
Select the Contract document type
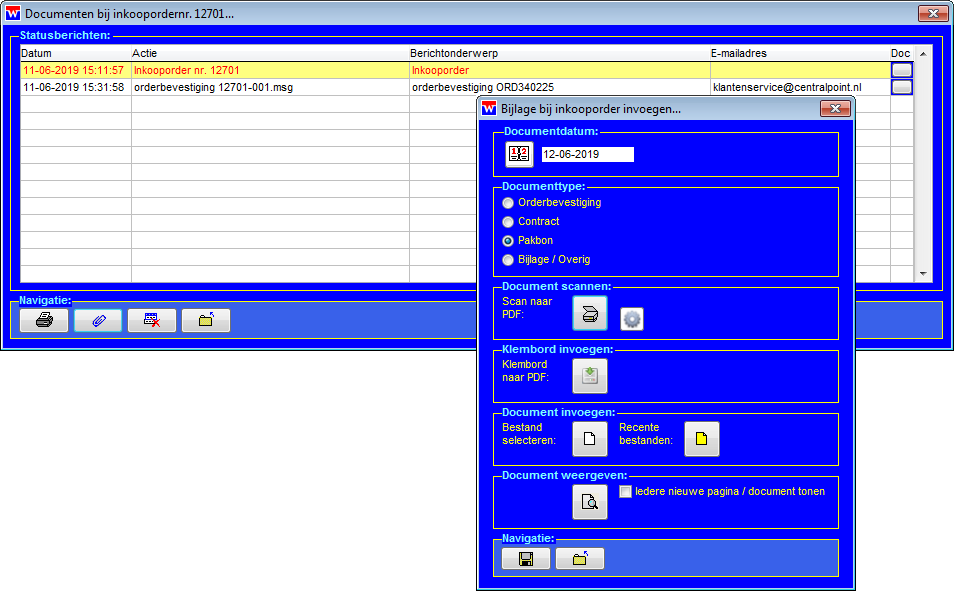pyautogui.click(x=508, y=222)
